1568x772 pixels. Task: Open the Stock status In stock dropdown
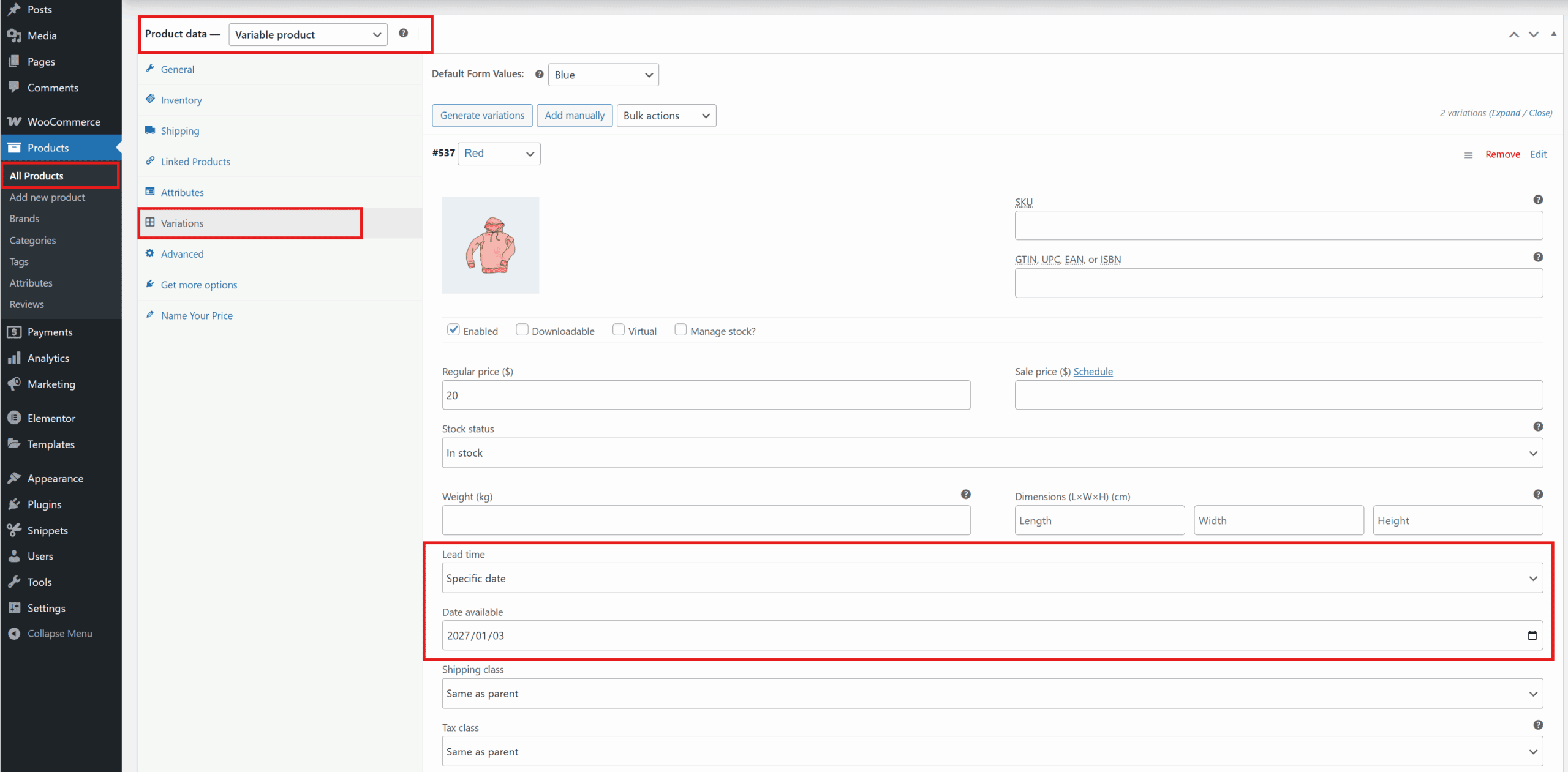tap(992, 453)
